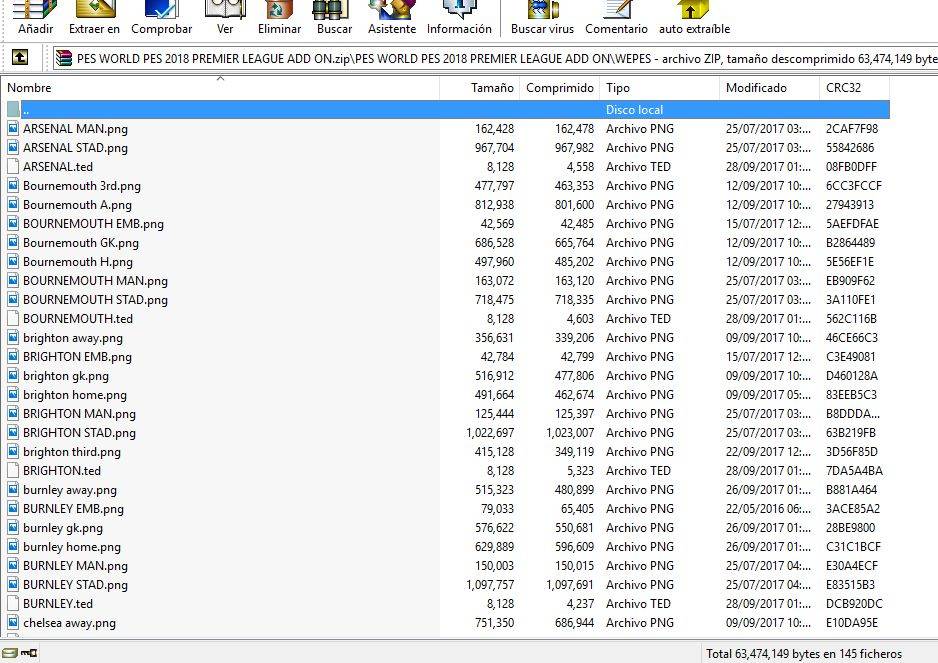Click the blank file icon beside ARSENAL.ted
The image size is (938, 663).
coord(13,166)
